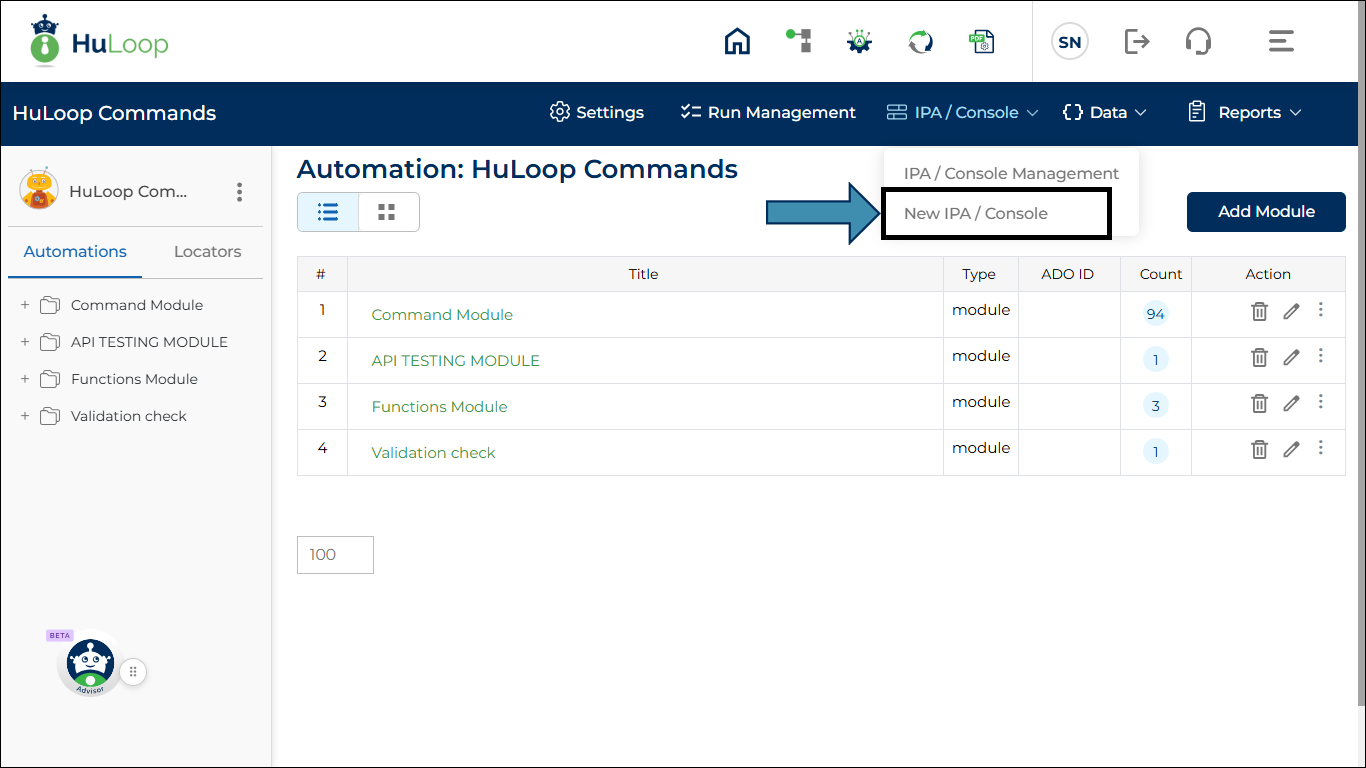Open the automation gear icon in the header
Image resolution: width=1366 pixels, height=768 pixels.
tap(859, 41)
